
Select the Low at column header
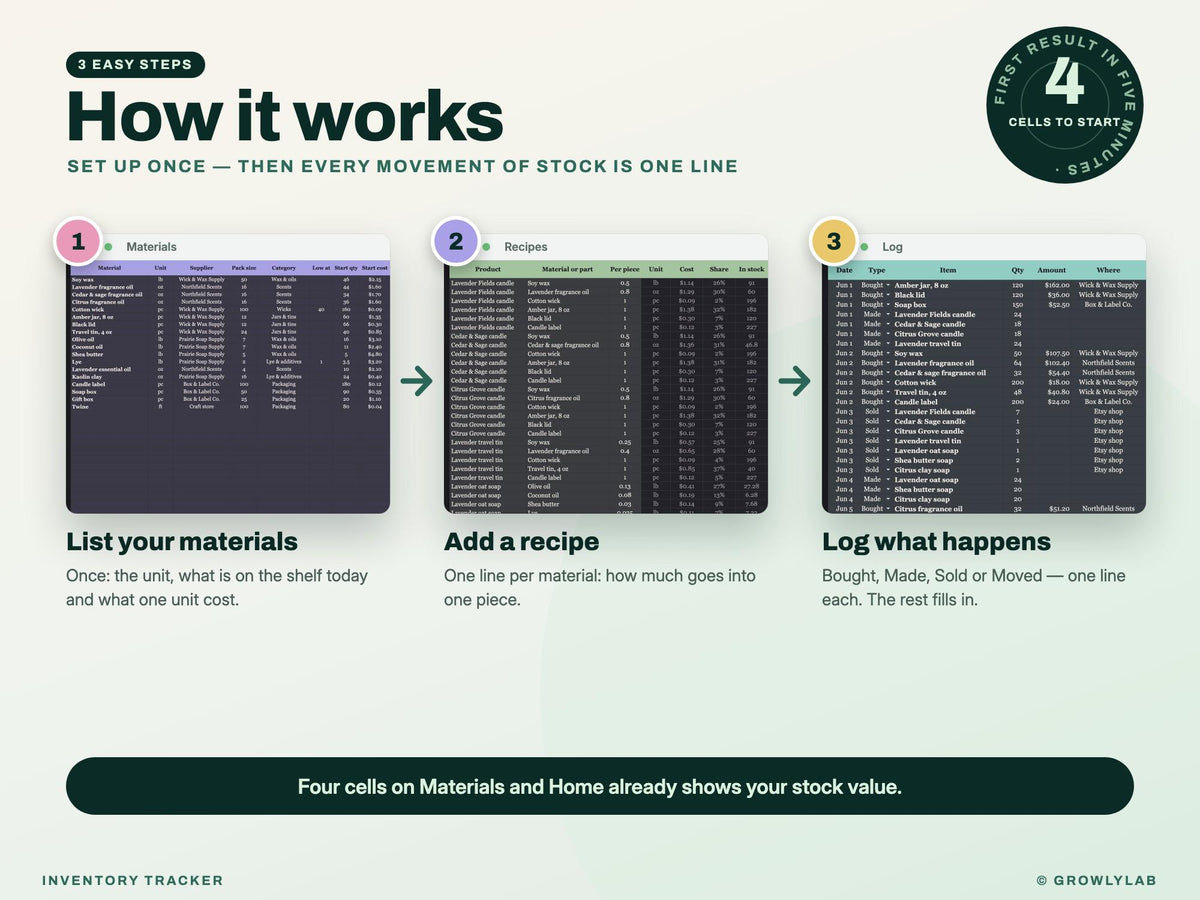pyautogui.click(x=320, y=268)
